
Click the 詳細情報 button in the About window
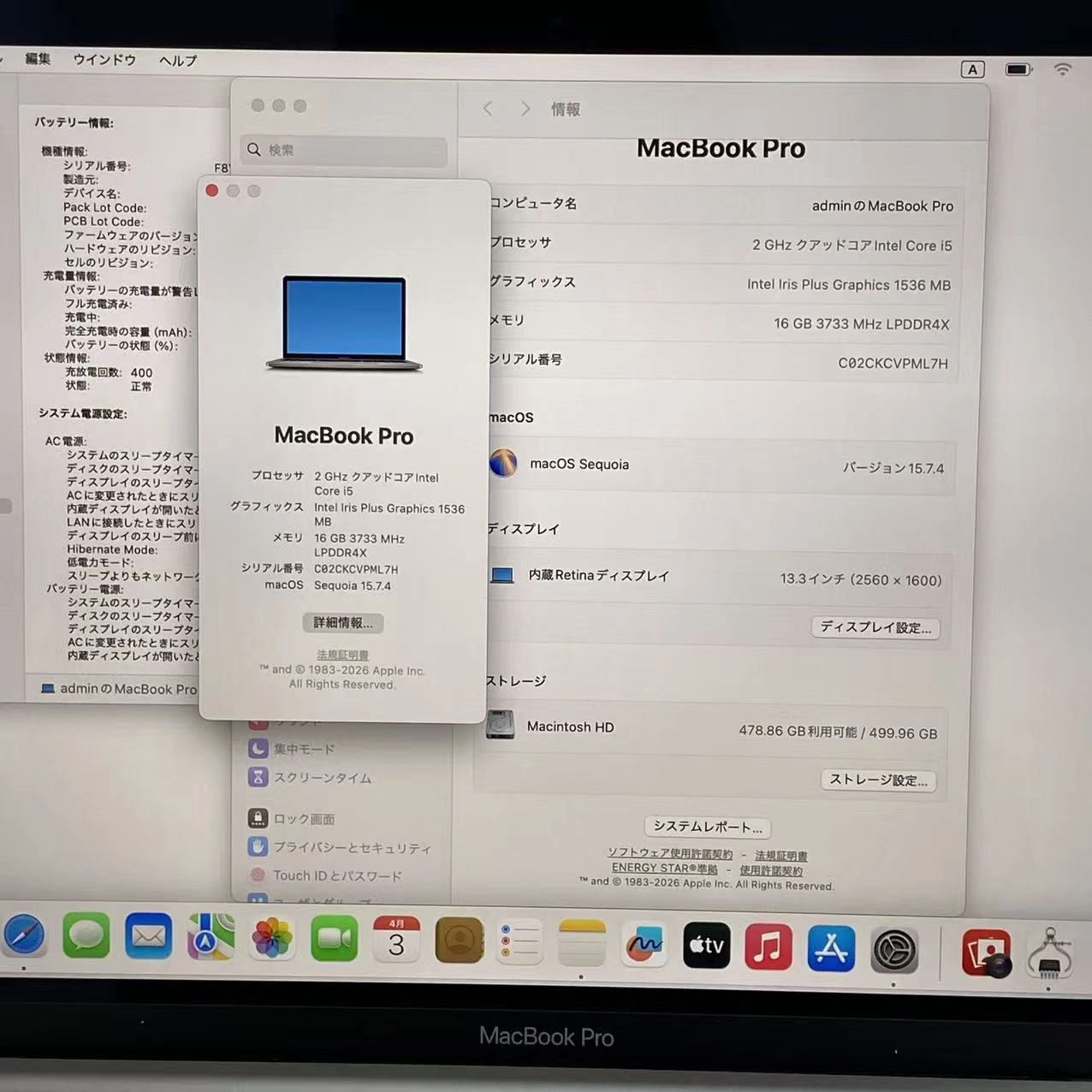[342, 623]
